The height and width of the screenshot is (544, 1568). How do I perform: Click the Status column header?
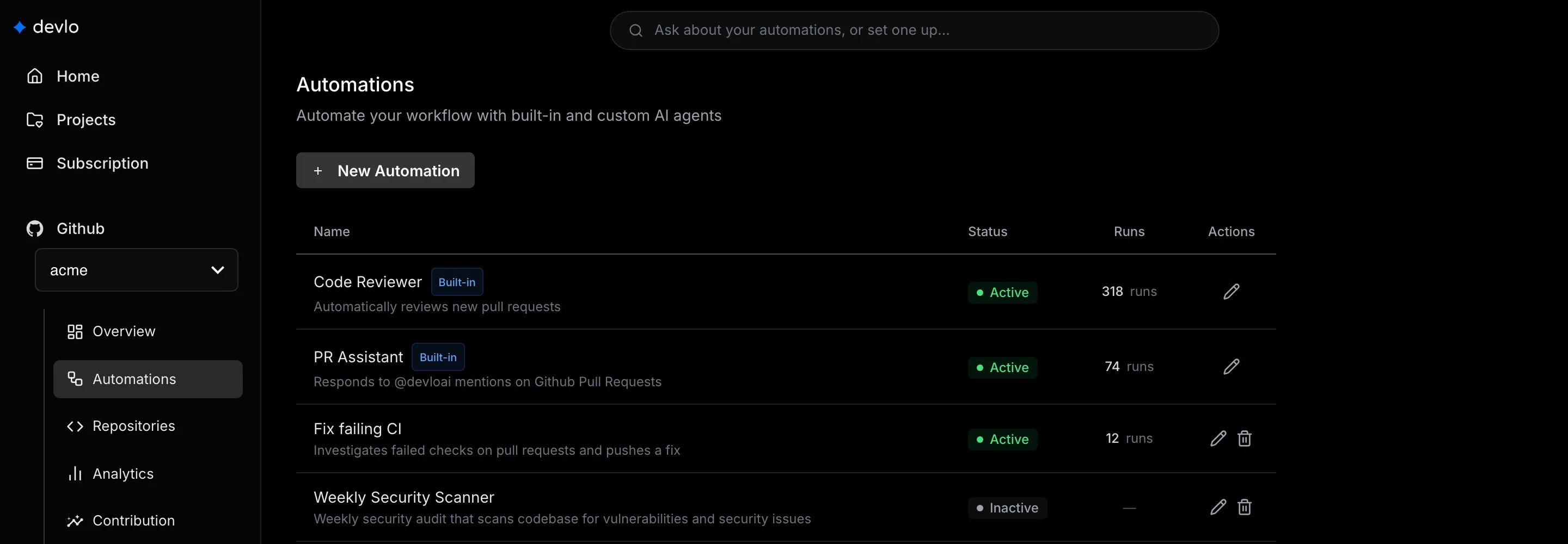[x=987, y=232]
